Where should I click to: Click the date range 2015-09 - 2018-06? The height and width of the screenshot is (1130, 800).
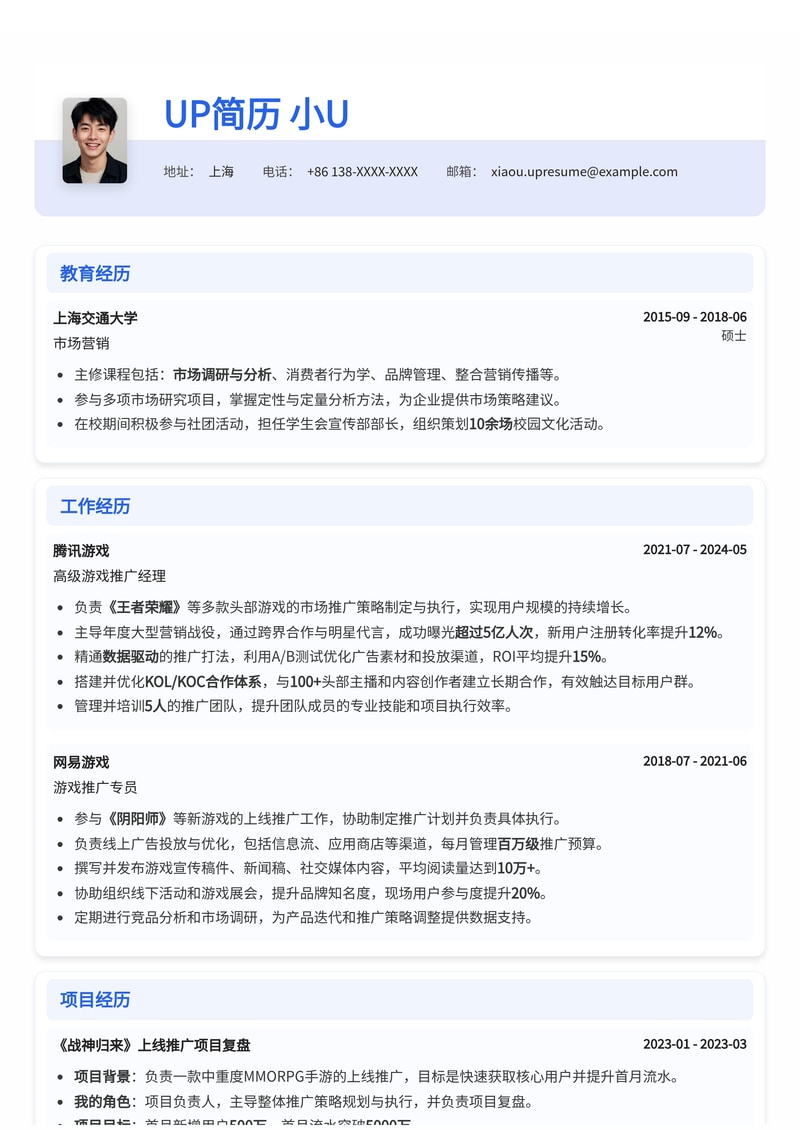click(695, 317)
